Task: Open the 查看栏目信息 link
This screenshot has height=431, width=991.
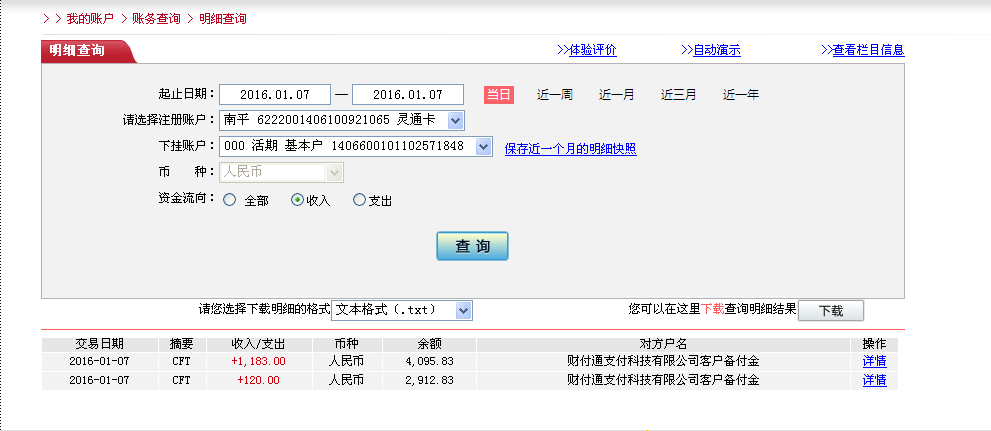Action: (x=868, y=50)
